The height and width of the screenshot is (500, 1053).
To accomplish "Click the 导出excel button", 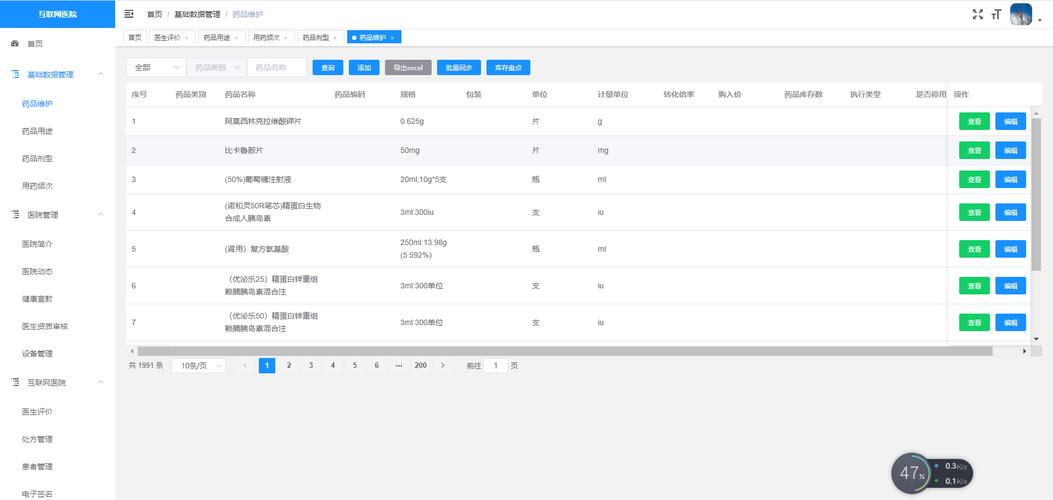I will coord(408,67).
